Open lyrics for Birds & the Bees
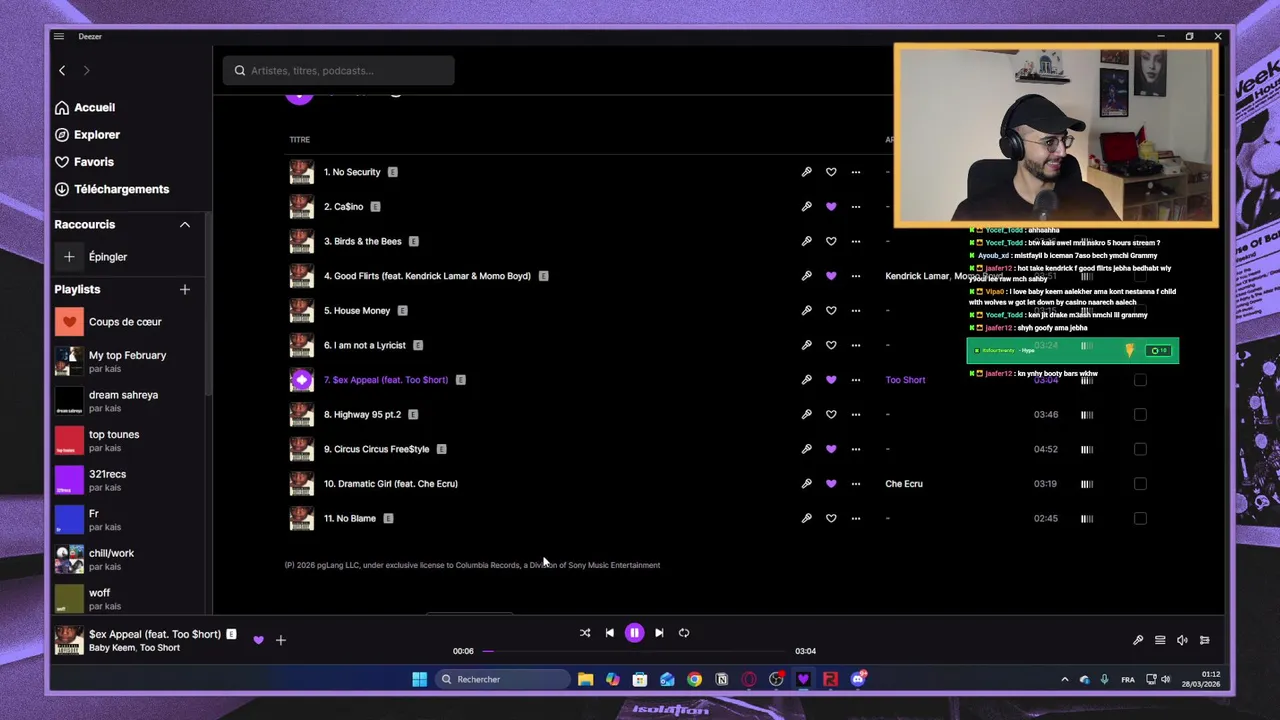Image resolution: width=1280 pixels, height=720 pixels. click(806, 241)
